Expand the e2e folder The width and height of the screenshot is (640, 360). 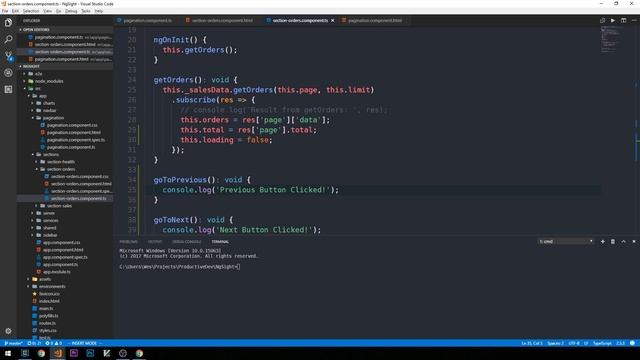point(38,74)
